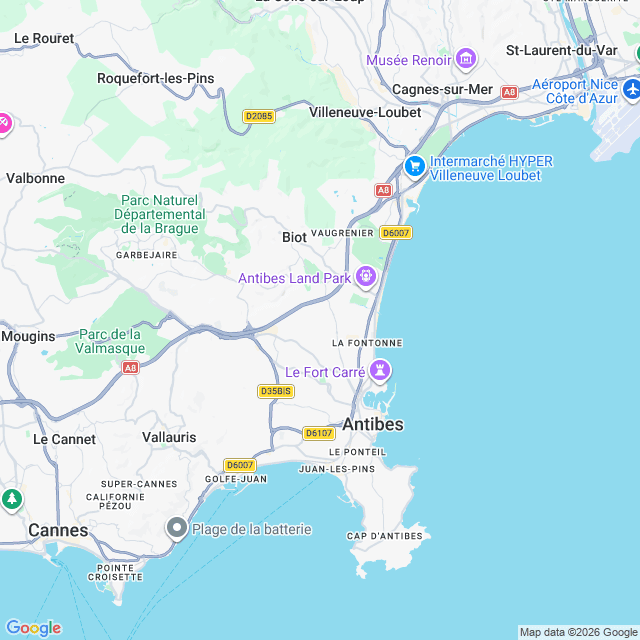Click the Antibes city label
The width and height of the screenshot is (640, 640).
373,424
